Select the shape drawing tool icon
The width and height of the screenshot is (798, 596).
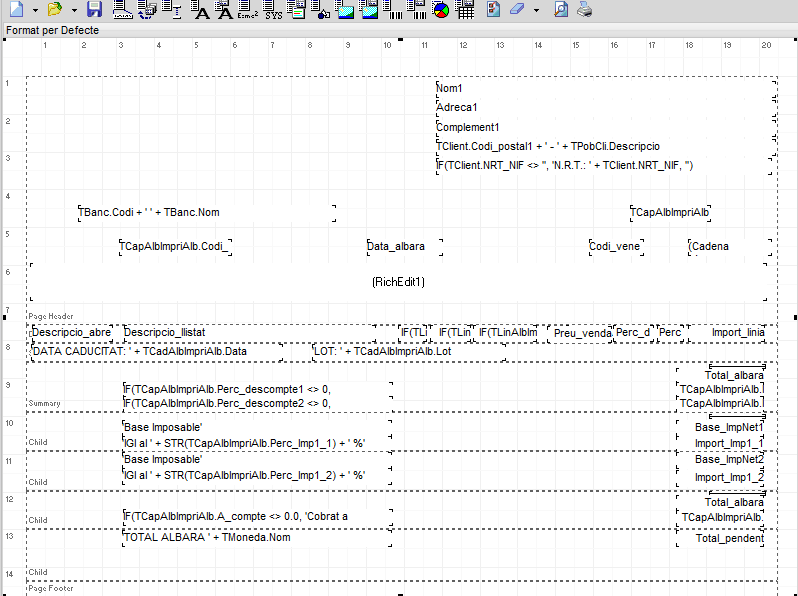click(x=321, y=9)
